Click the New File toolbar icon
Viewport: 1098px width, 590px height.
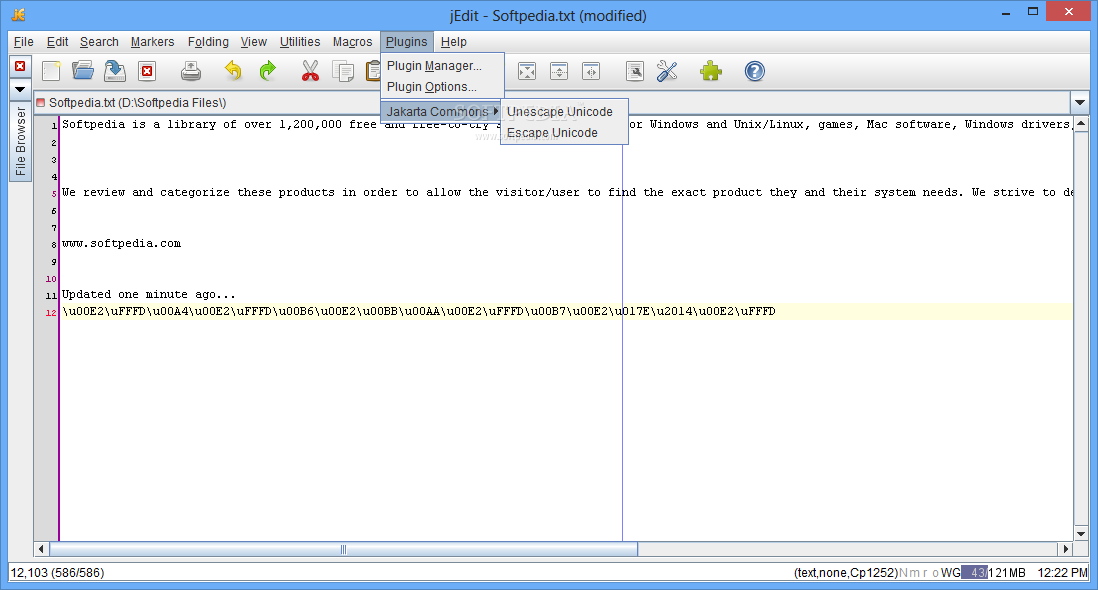51,71
